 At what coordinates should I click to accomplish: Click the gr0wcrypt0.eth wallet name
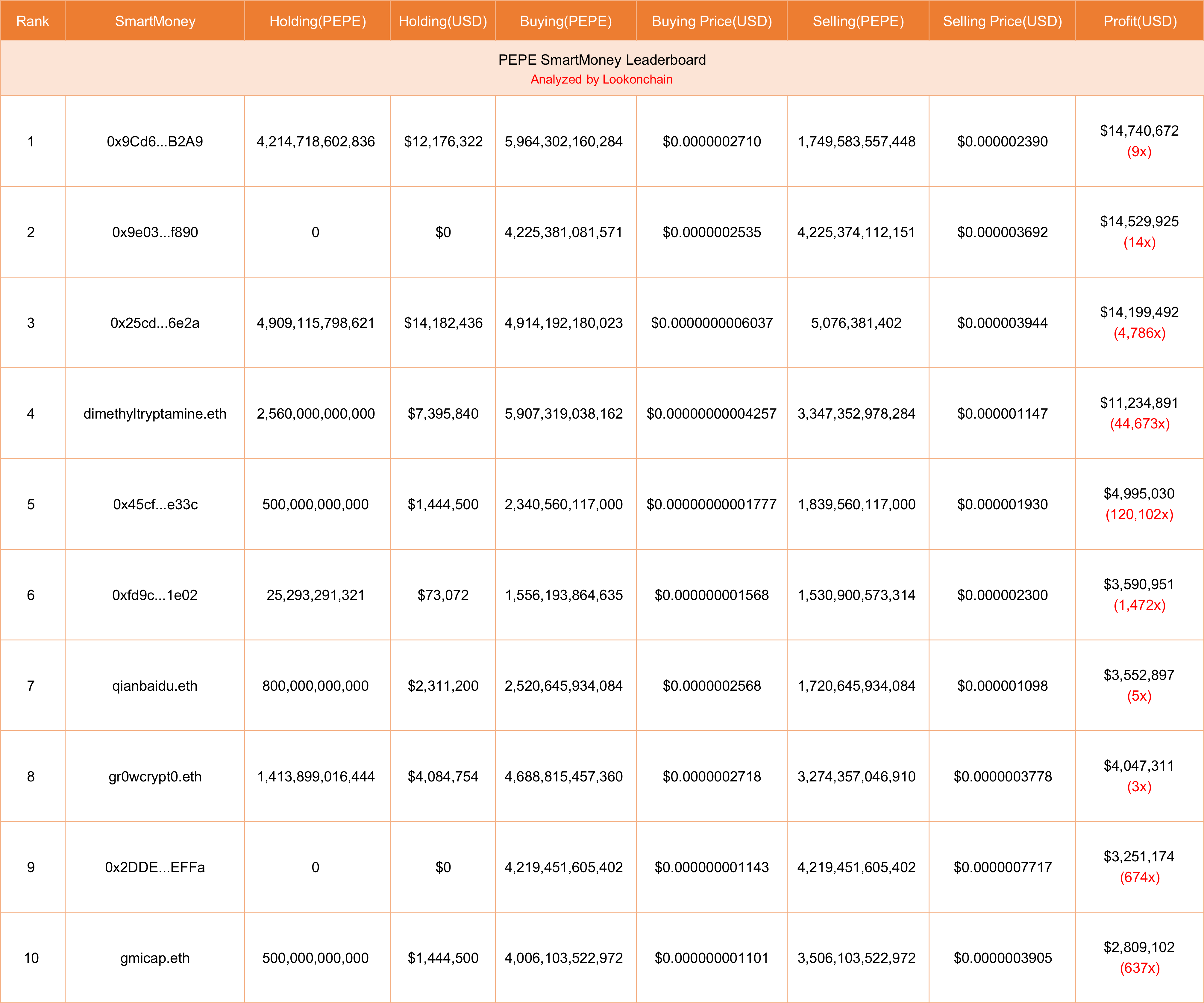155,776
